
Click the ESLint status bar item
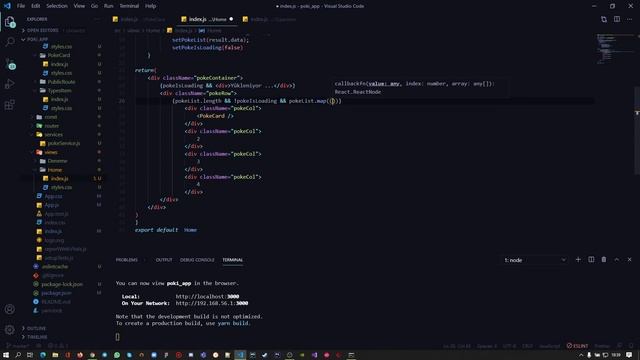pos(577,346)
